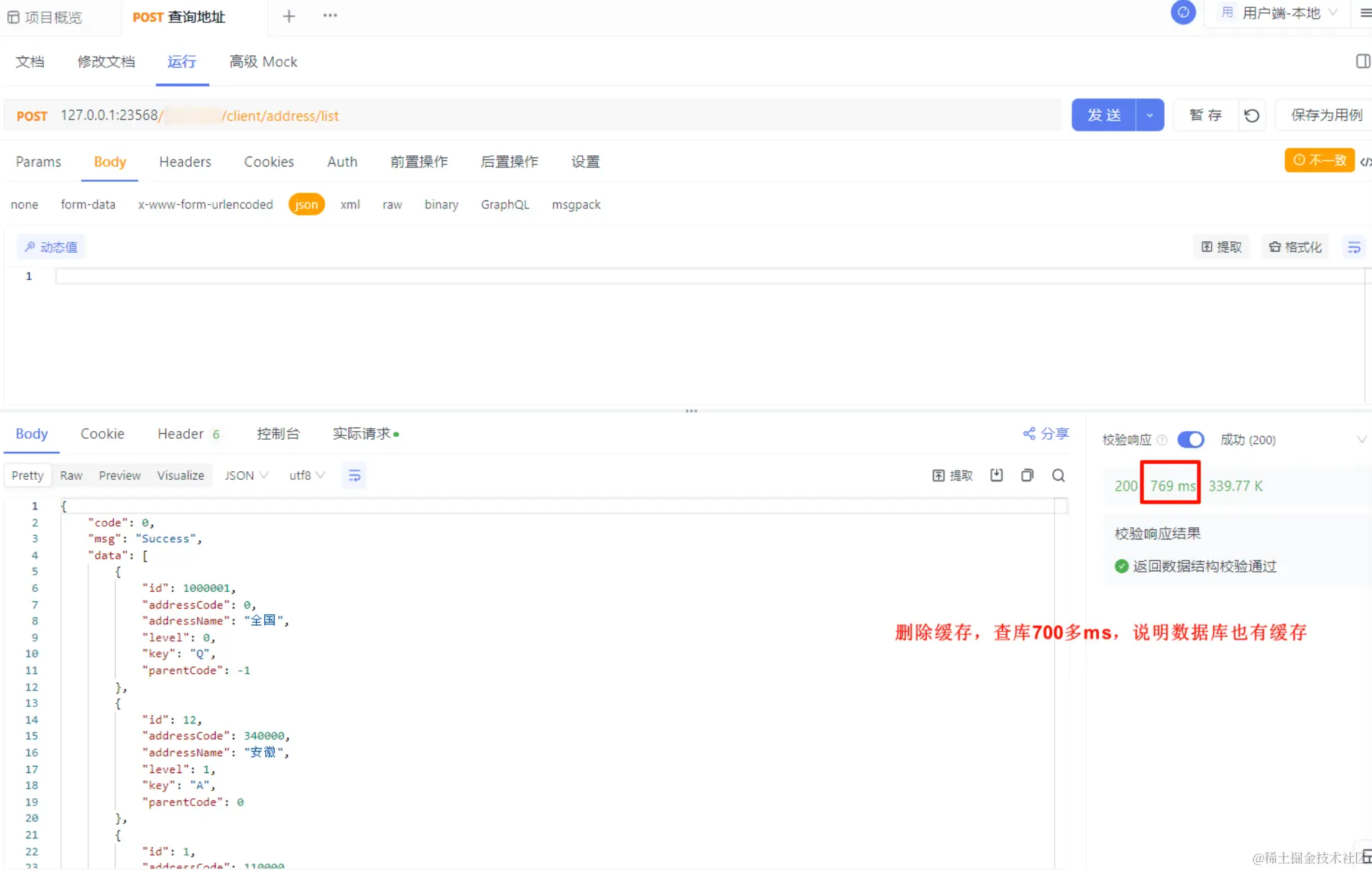Screen dimensions: 1372x870
Task: Select the x-www-form-urlencoded body type
Action: [206, 205]
